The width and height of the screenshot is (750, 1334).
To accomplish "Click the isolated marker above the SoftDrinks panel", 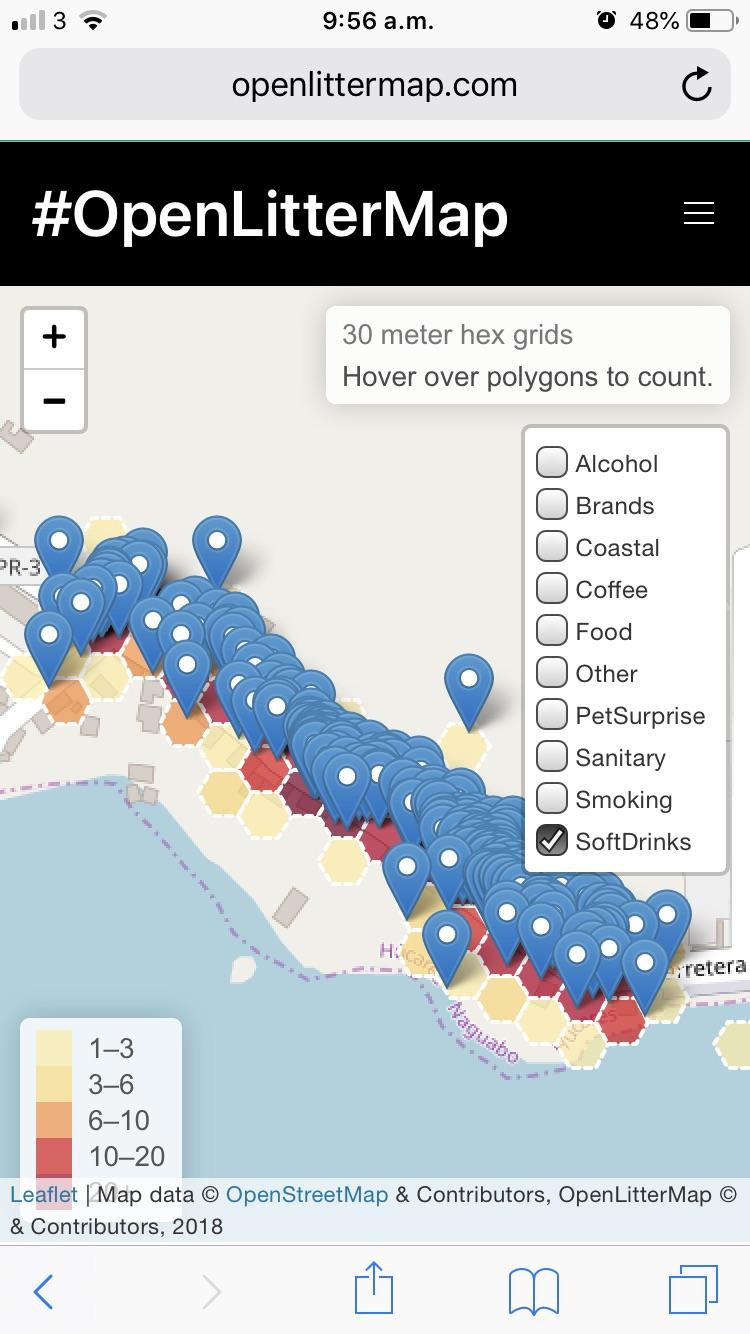I will click(x=469, y=685).
